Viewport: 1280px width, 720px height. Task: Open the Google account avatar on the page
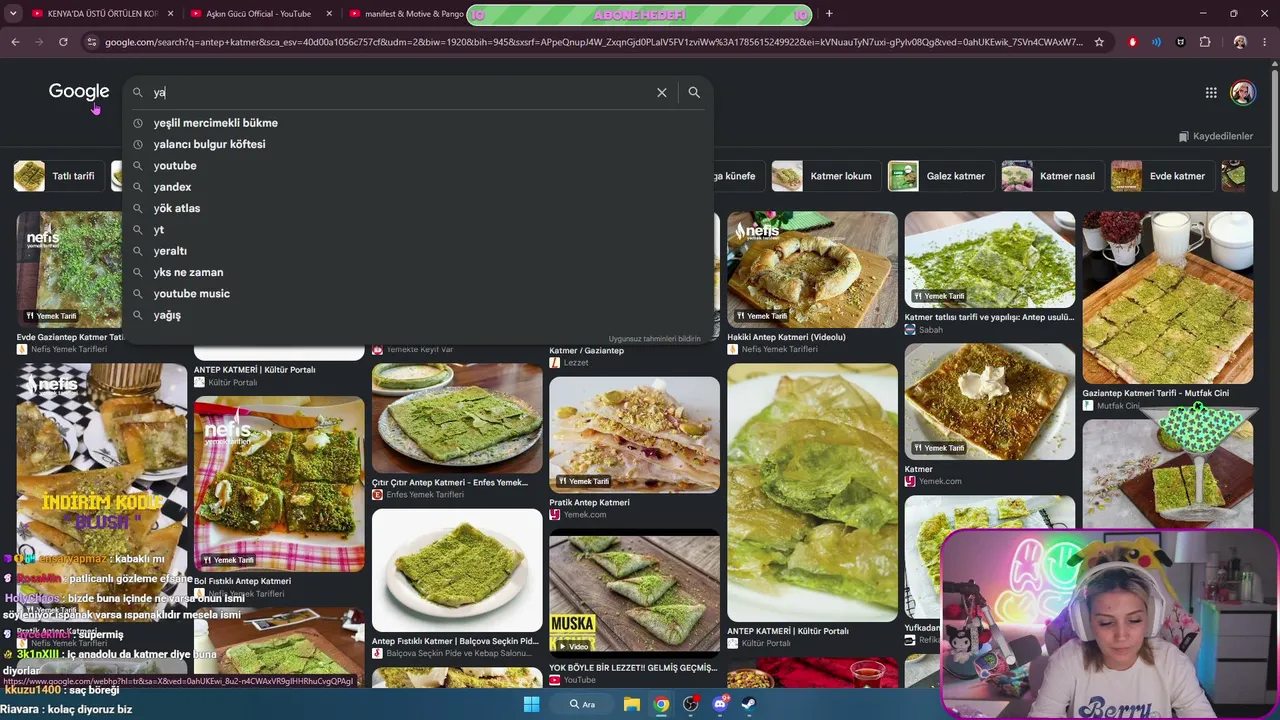[1243, 93]
